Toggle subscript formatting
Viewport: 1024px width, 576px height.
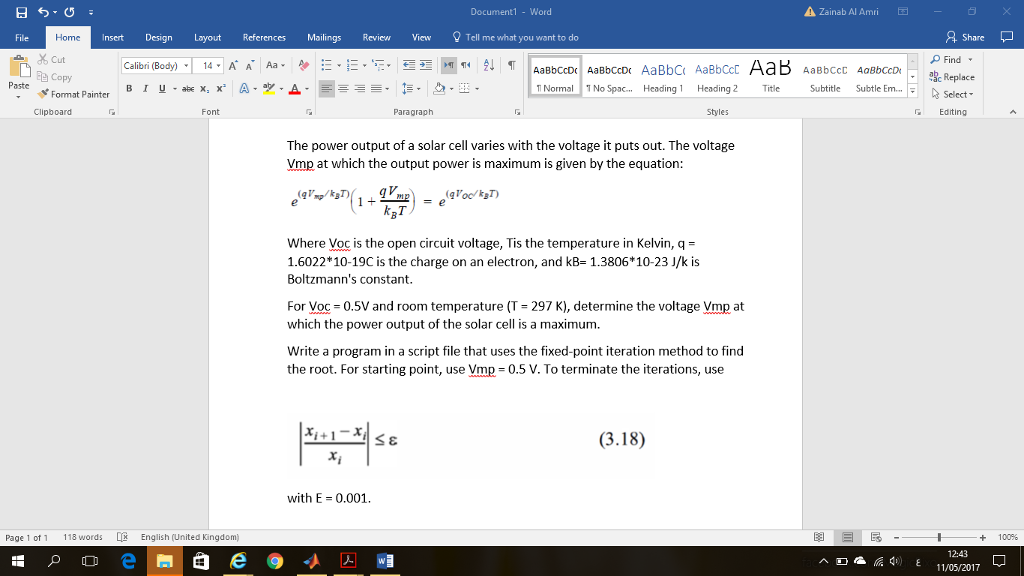click(x=203, y=88)
